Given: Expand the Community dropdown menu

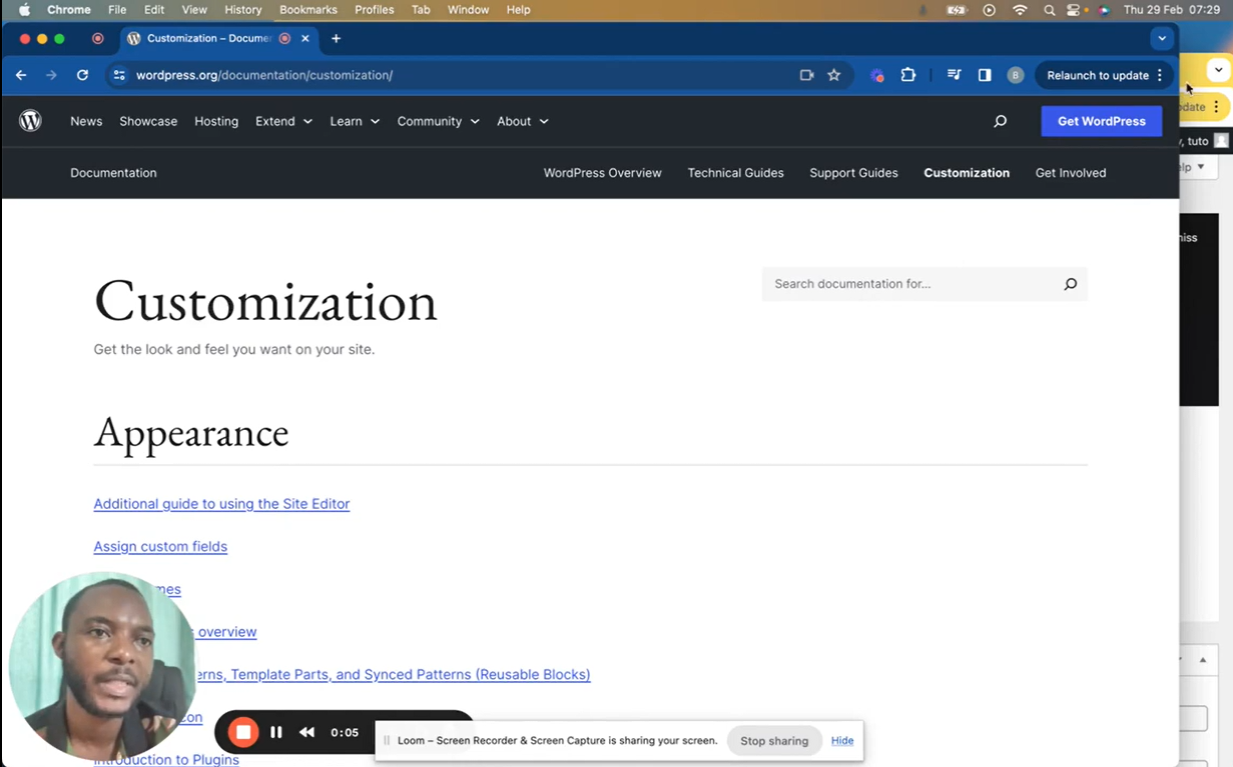Looking at the screenshot, I should click(x=438, y=121).
